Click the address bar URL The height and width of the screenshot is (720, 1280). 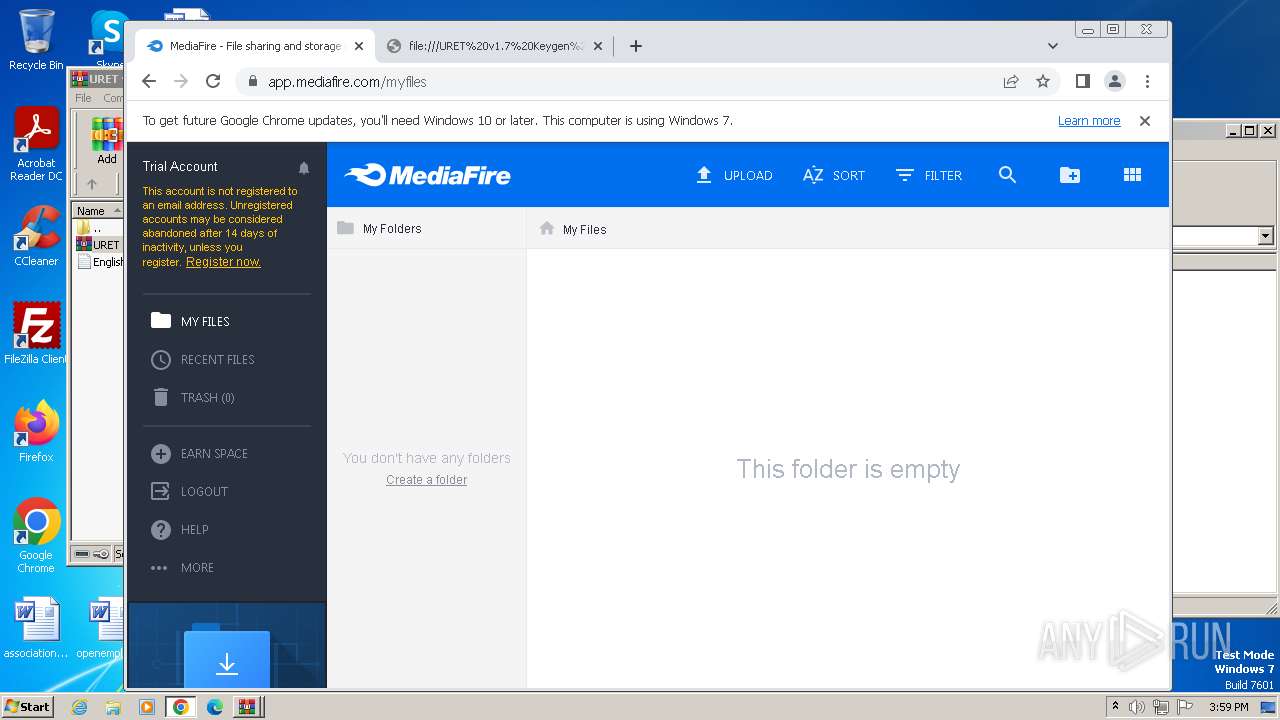[x=347, y=82]
